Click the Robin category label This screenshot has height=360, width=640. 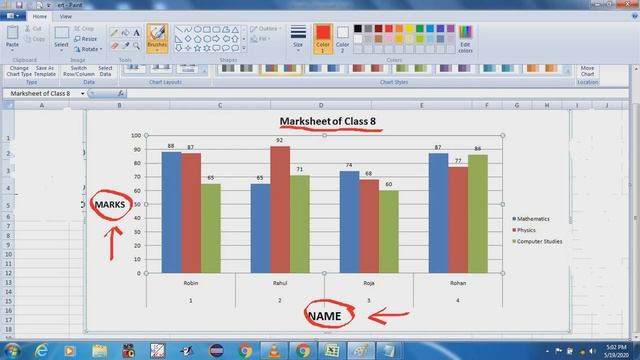point(191,283)
